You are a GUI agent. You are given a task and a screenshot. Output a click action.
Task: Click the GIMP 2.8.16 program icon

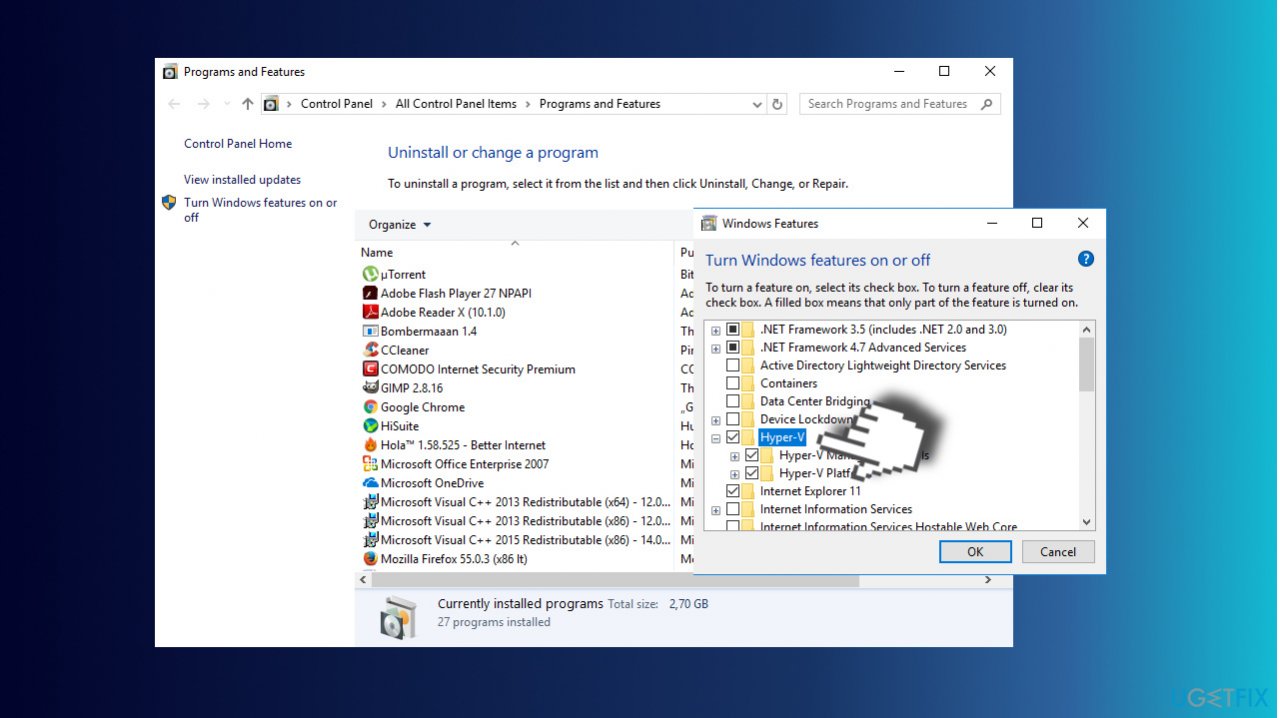(x=373, y=388)
